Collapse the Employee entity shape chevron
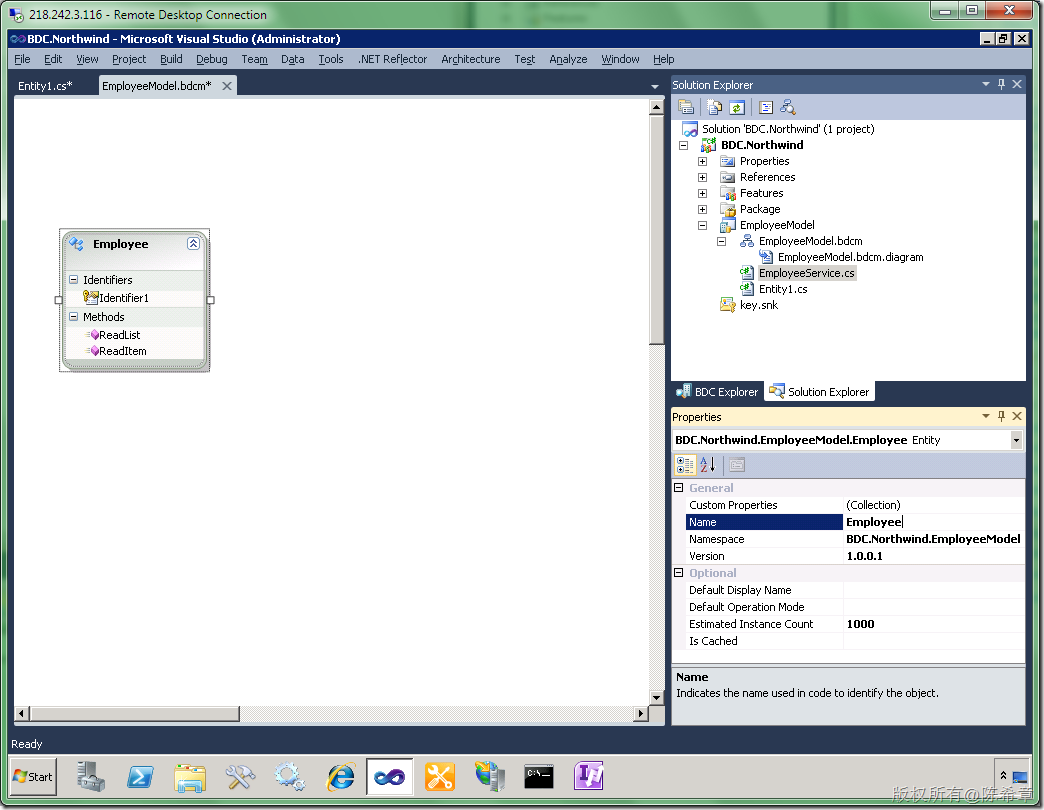Viewport: 1044px width, 810px height. click(193, 244)
